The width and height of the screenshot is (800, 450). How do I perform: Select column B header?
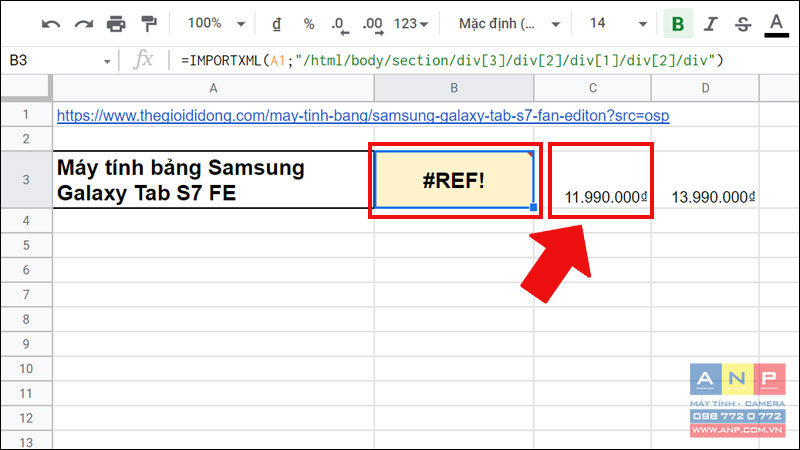tap(454, 88)
